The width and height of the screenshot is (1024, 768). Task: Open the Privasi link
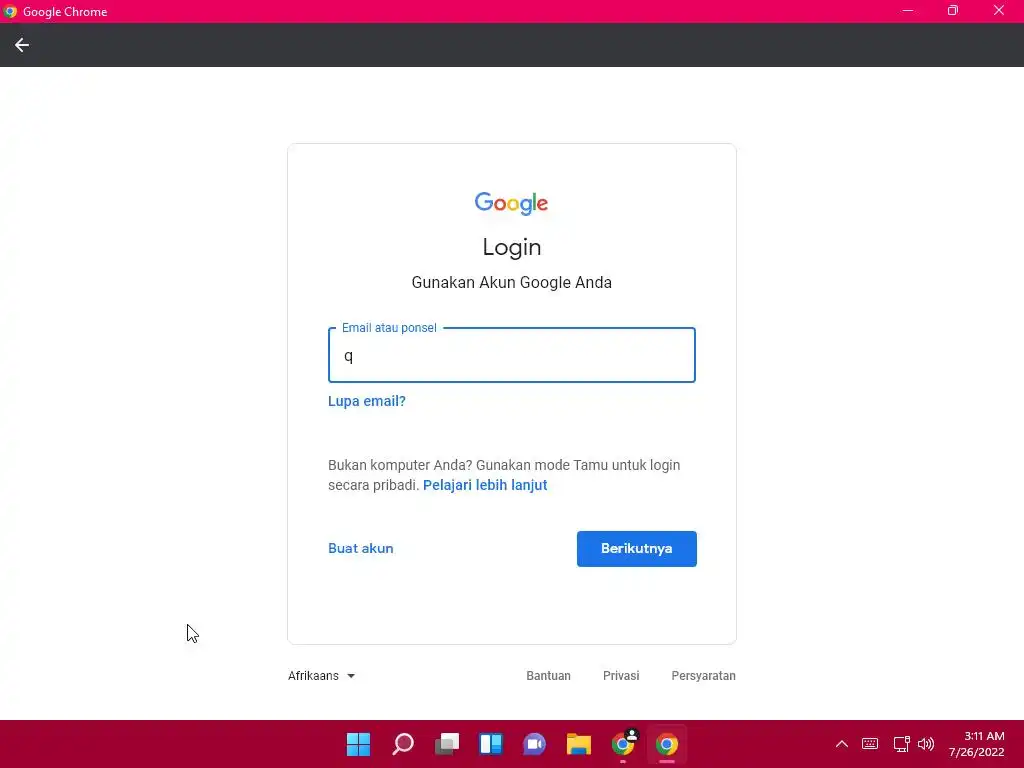click(x=621, y=676)
